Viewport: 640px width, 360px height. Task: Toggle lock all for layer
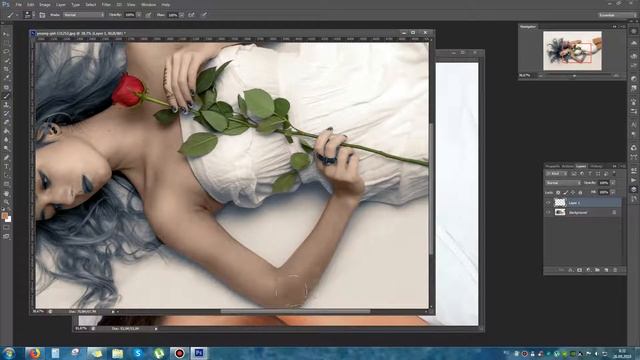580,193
